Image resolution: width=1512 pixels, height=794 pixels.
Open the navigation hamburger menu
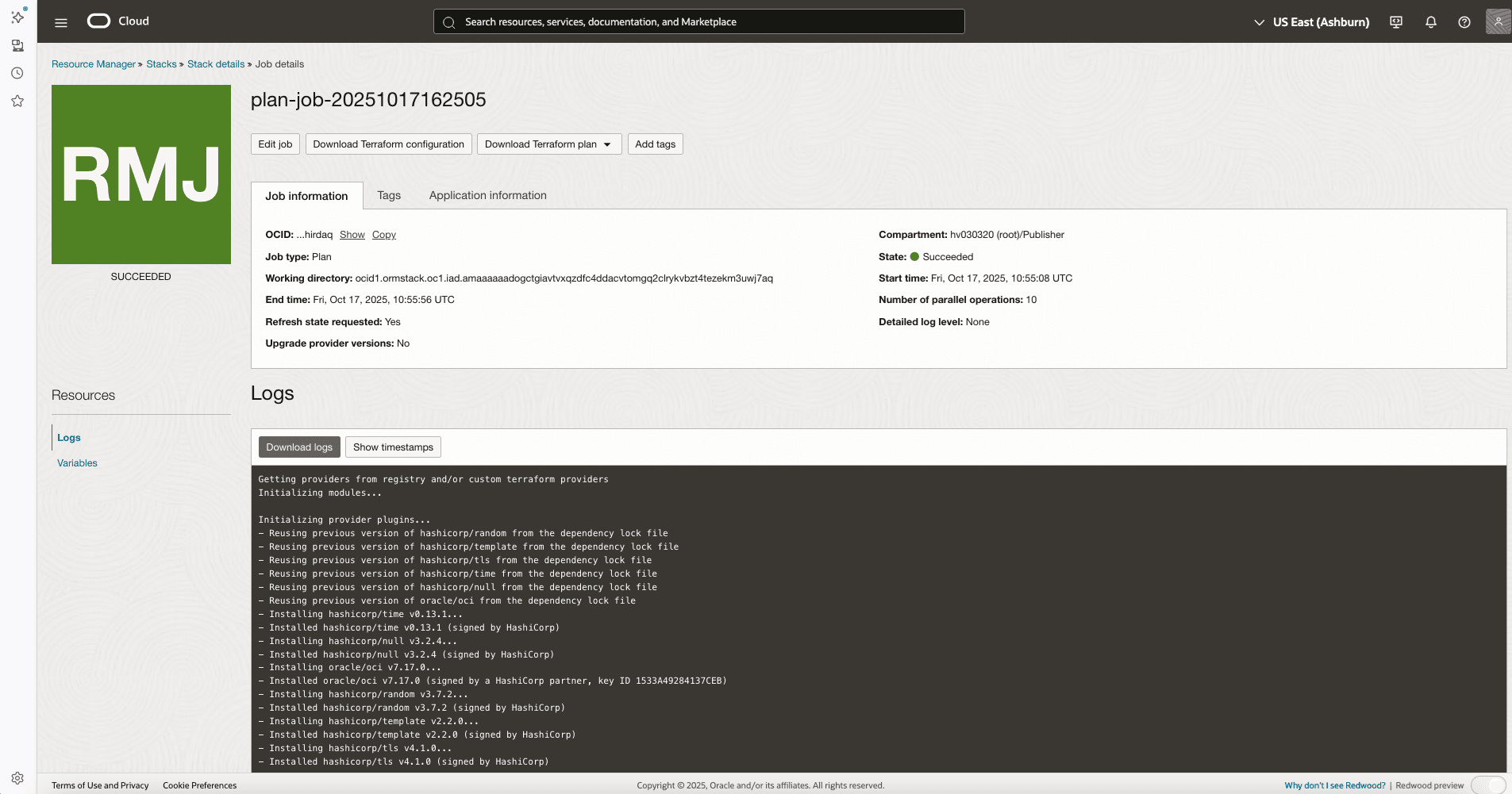(x=60, y=21)
